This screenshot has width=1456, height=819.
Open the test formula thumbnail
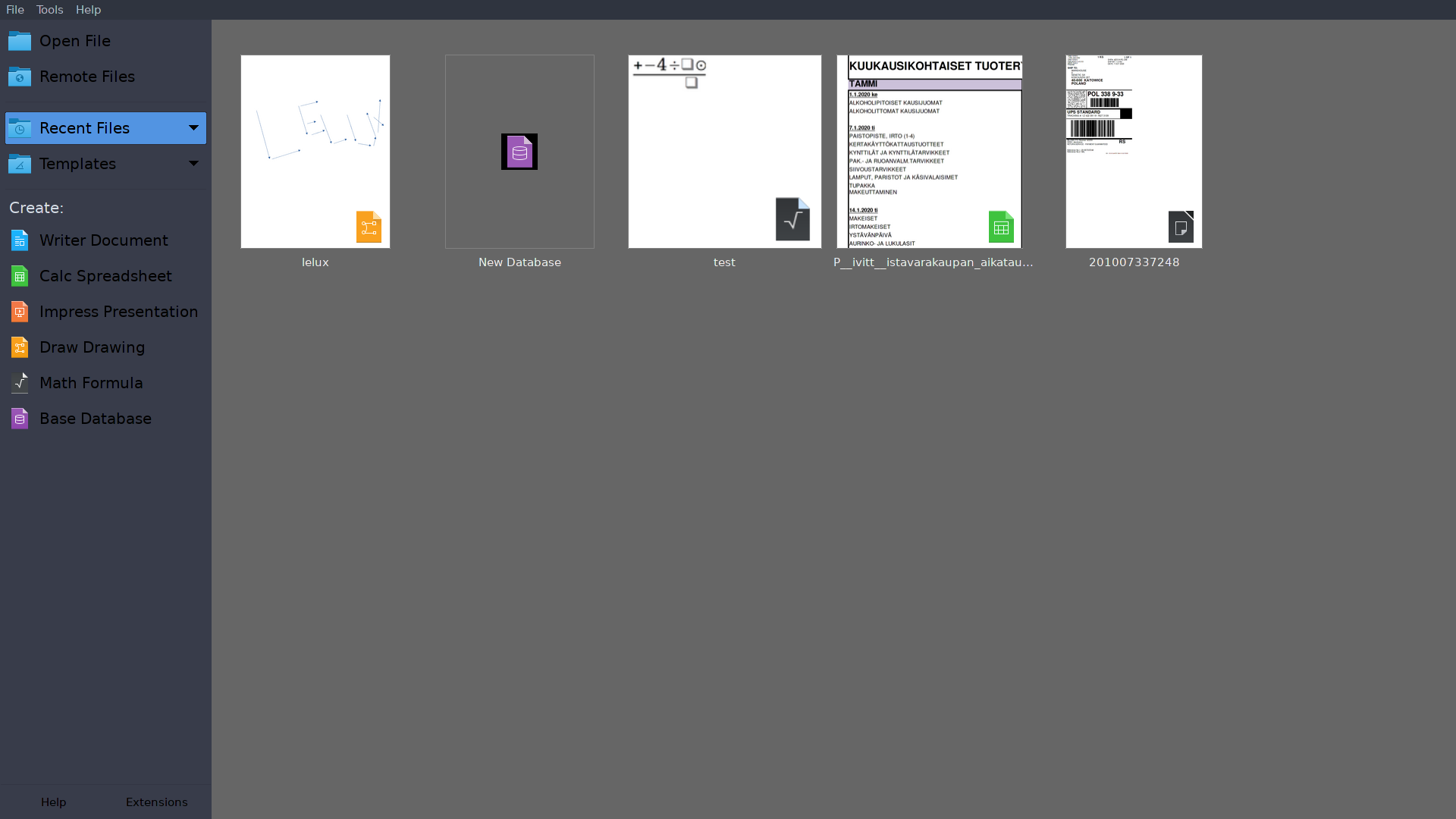[x=724, y=152]
